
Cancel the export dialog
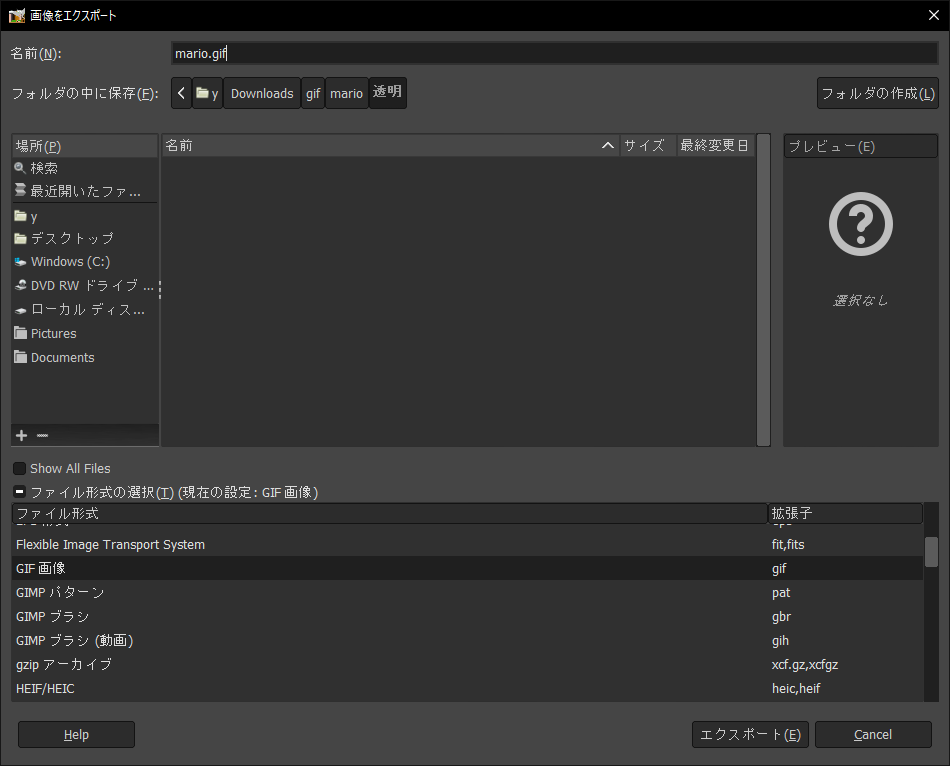pos(873,734)
